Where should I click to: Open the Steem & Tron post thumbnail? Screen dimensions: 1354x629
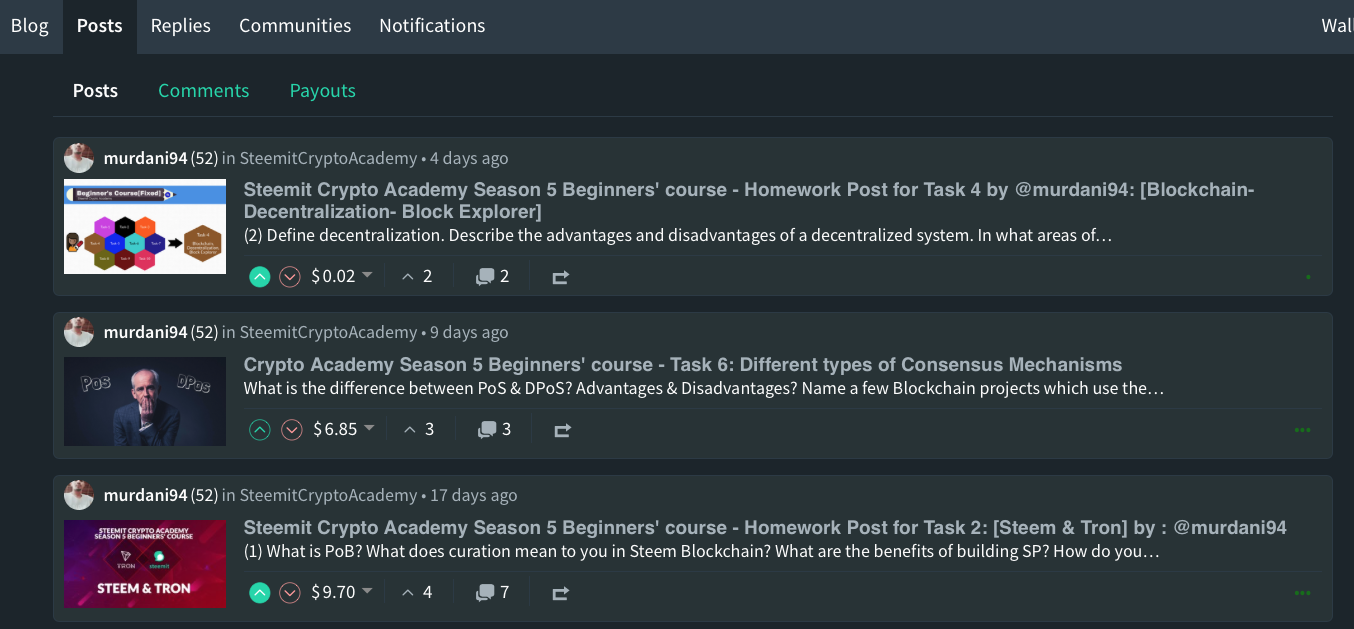tap(145, 563)
